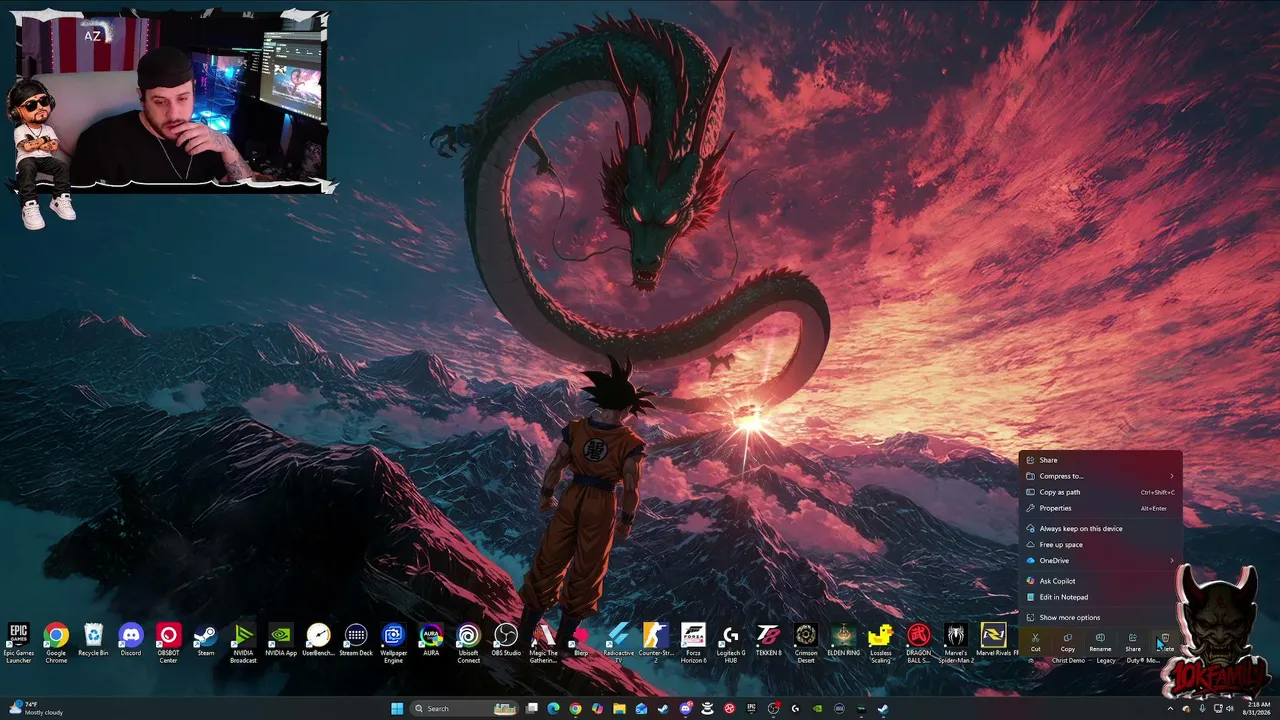Expand the Compress to submenu

pyautogui.click(x=1100, y=476)
